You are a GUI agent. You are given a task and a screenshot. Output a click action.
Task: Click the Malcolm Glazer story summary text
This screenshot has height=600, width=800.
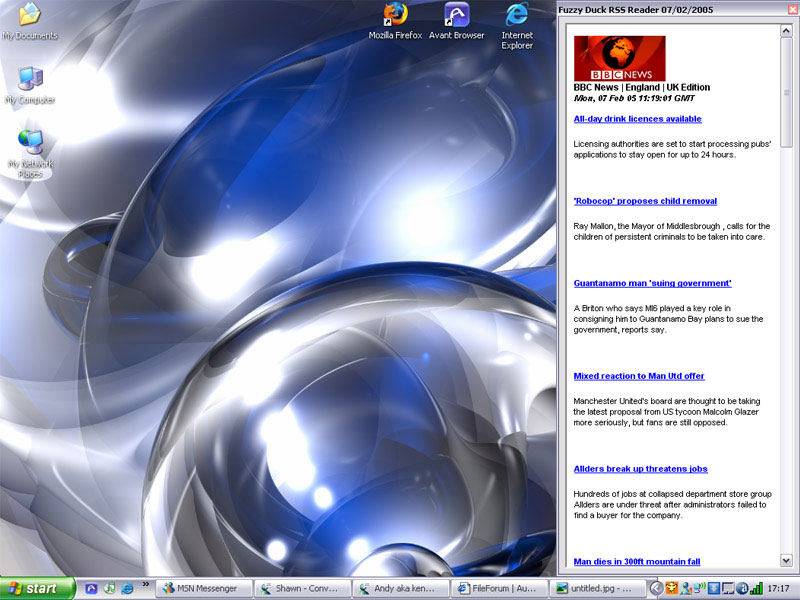pos(666,412)
